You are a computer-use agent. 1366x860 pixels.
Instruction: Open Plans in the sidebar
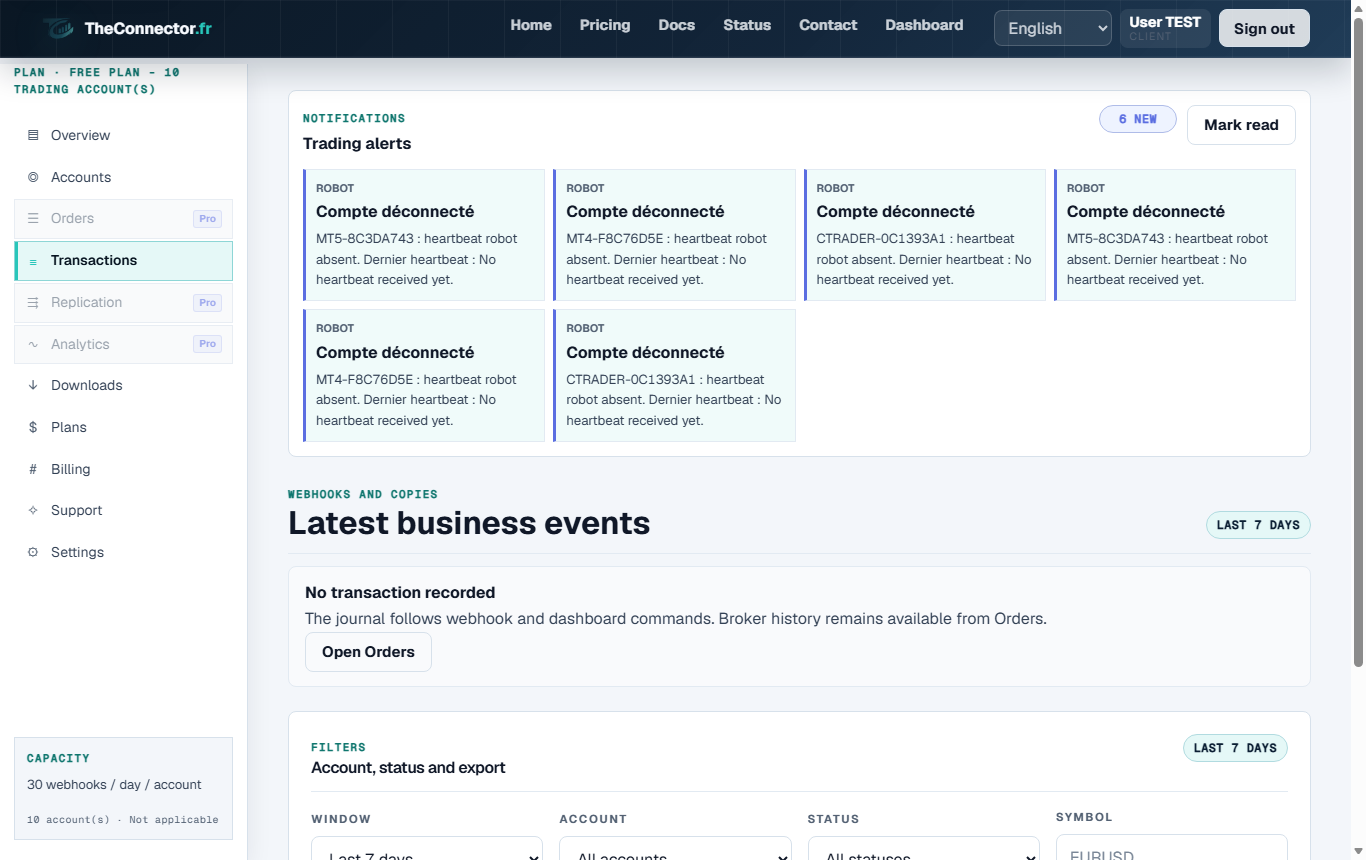pos(124,427)
